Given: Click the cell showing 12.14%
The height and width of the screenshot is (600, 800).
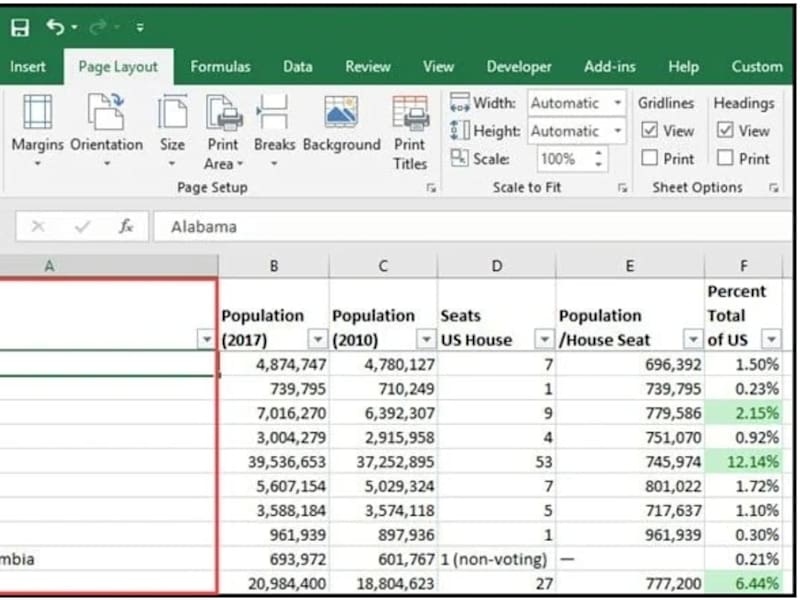Looking at the screenshot, I should (x=743, y=462).
